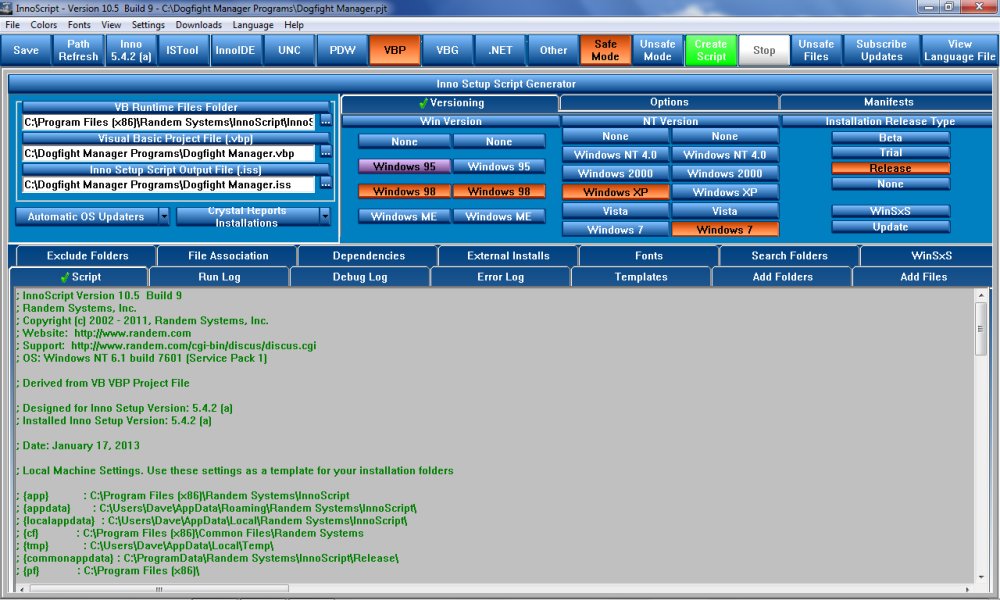Open the Debug Log tab
The height and width of the screenshot is (600, 1000).
tap(360, 277)
